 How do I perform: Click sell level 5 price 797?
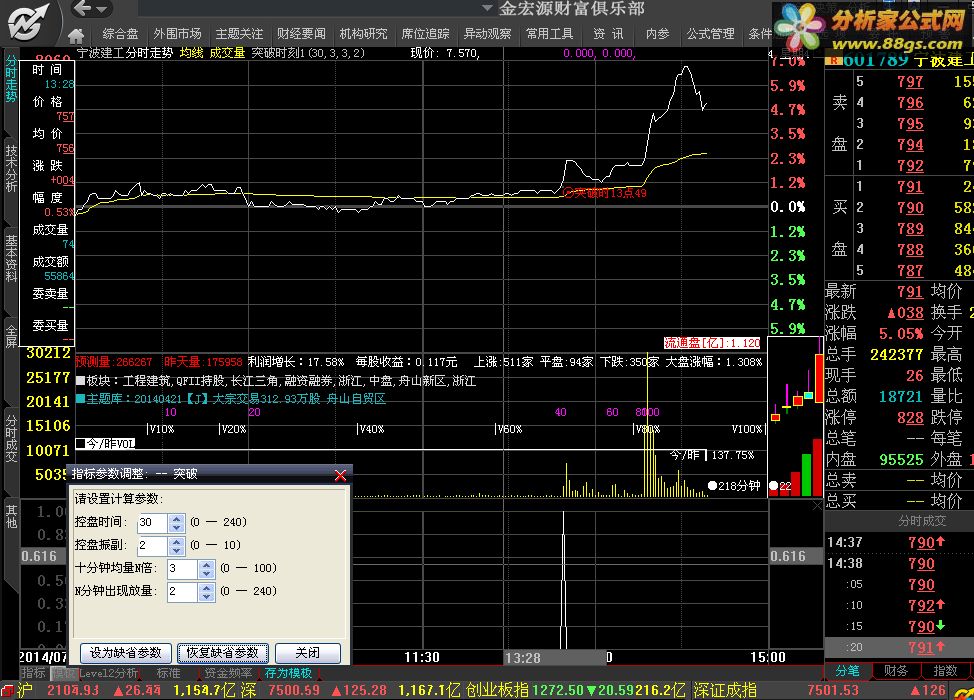tap(910, 81)
